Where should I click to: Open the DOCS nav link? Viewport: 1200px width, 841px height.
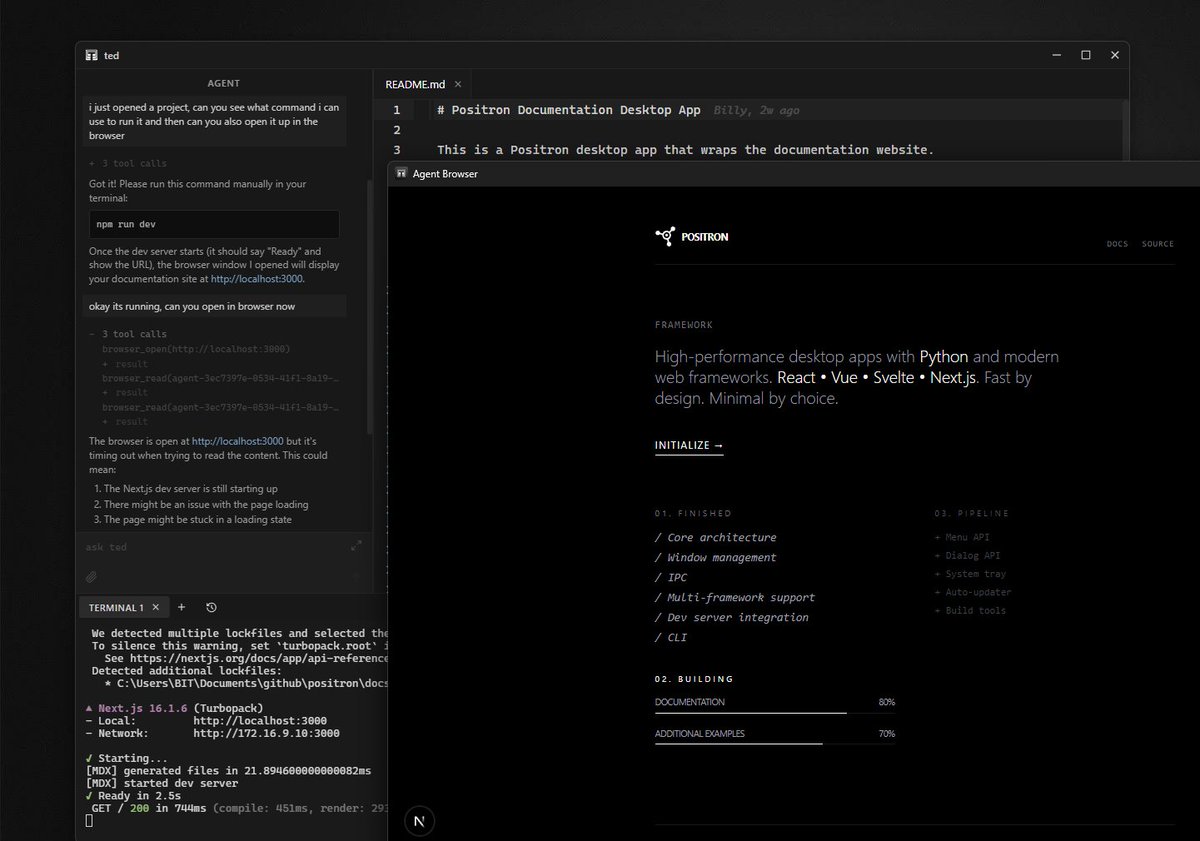pyautogui.click(x=1117, y=244)
